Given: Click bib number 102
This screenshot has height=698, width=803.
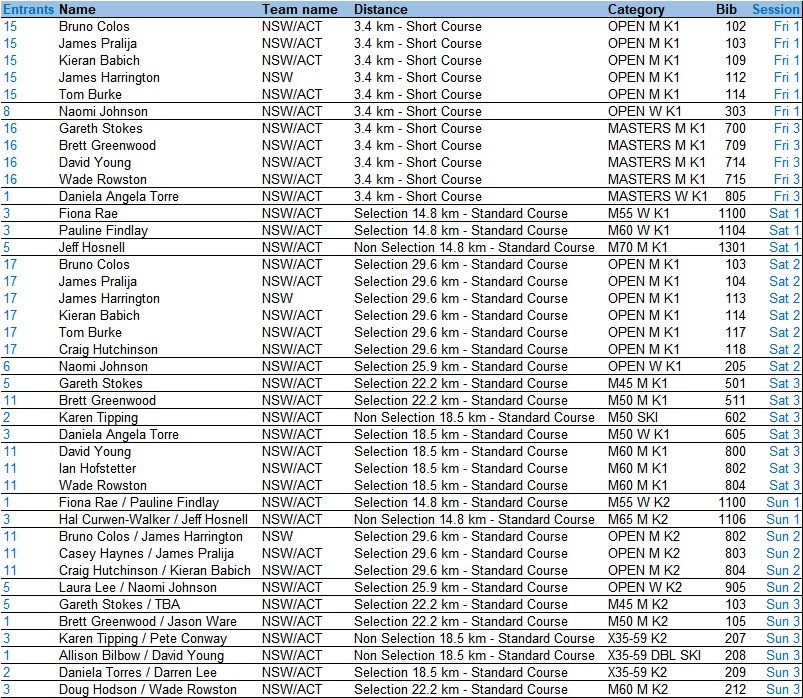Looking at the screenshot, I should coord(735,27).
